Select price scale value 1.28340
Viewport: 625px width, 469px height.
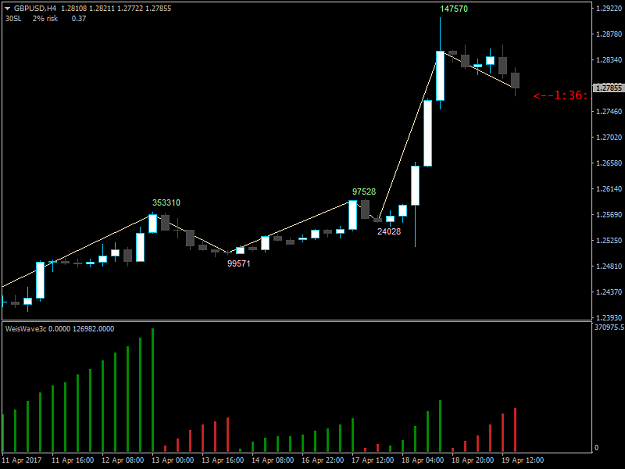(609, 60)
